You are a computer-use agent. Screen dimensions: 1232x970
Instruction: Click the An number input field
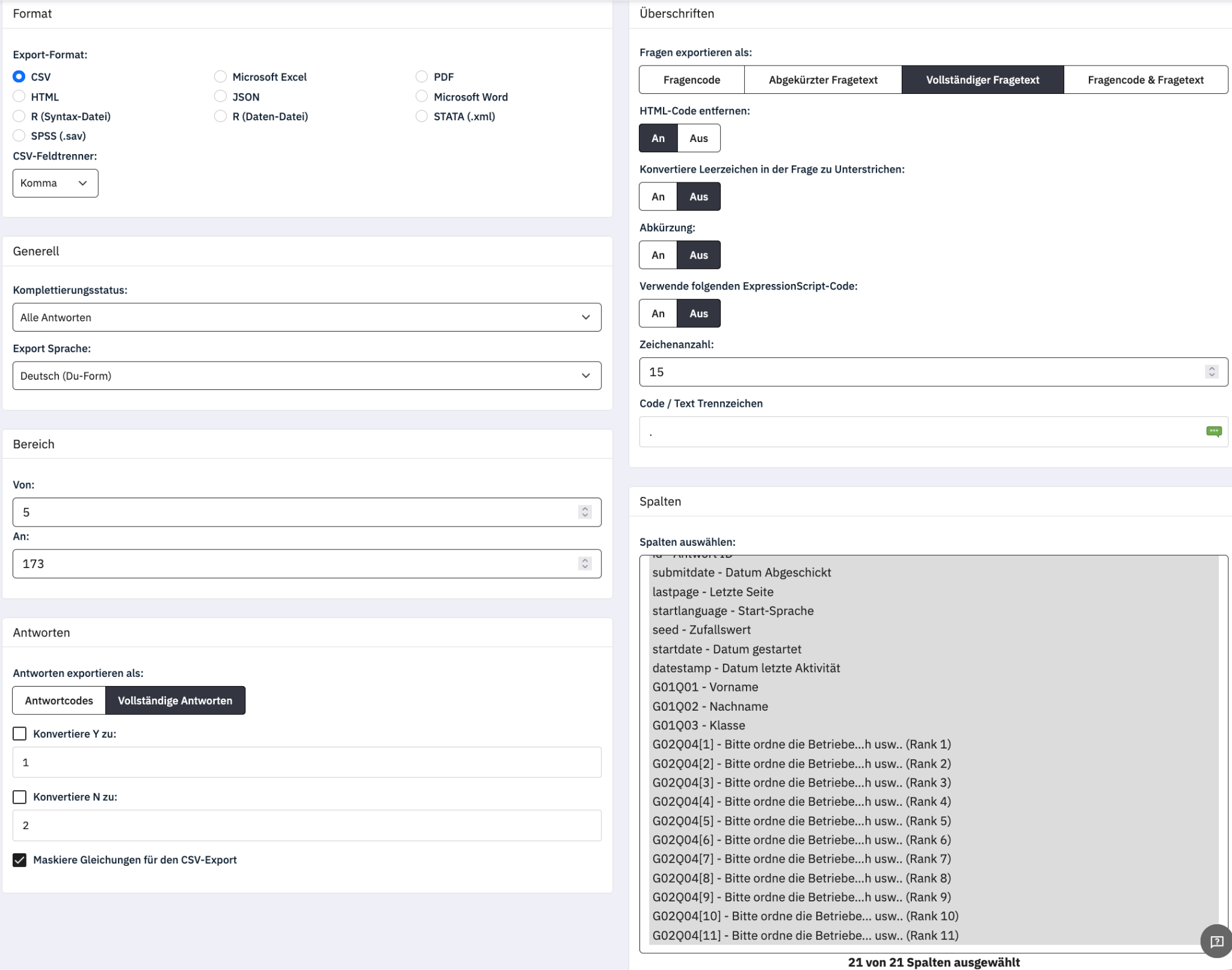point(307,564)
